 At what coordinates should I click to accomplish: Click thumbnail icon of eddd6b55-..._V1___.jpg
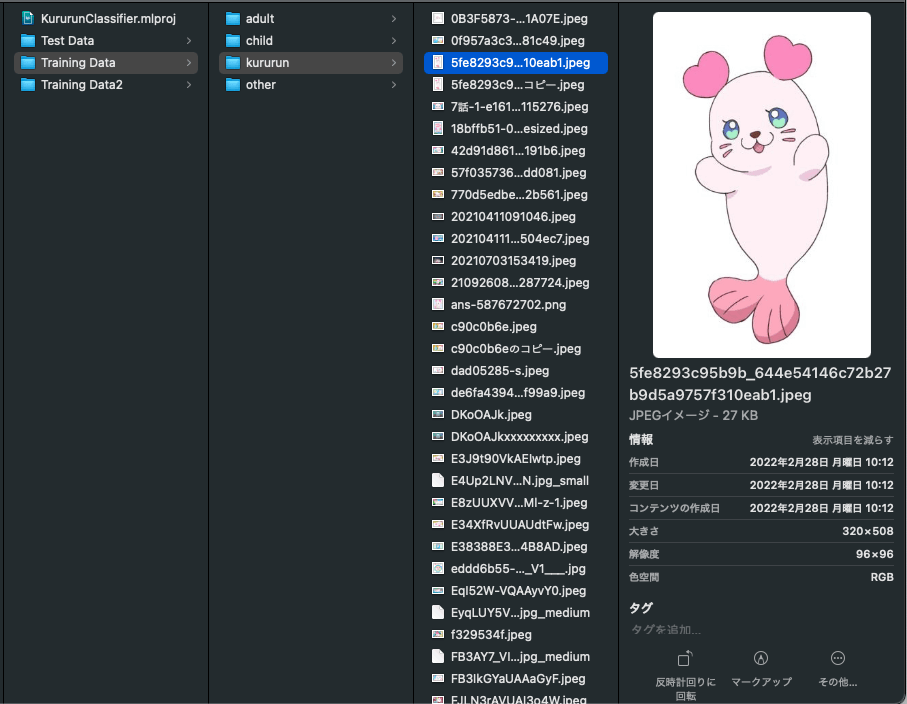click(x=438, y=568)
